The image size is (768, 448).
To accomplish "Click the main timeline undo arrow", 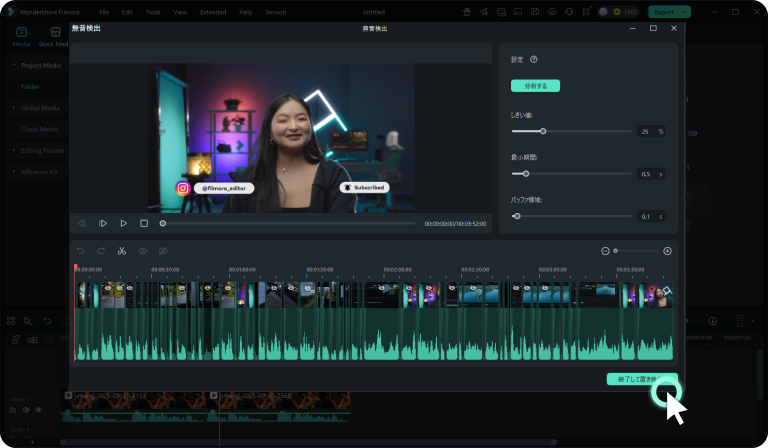I will 47,321.
